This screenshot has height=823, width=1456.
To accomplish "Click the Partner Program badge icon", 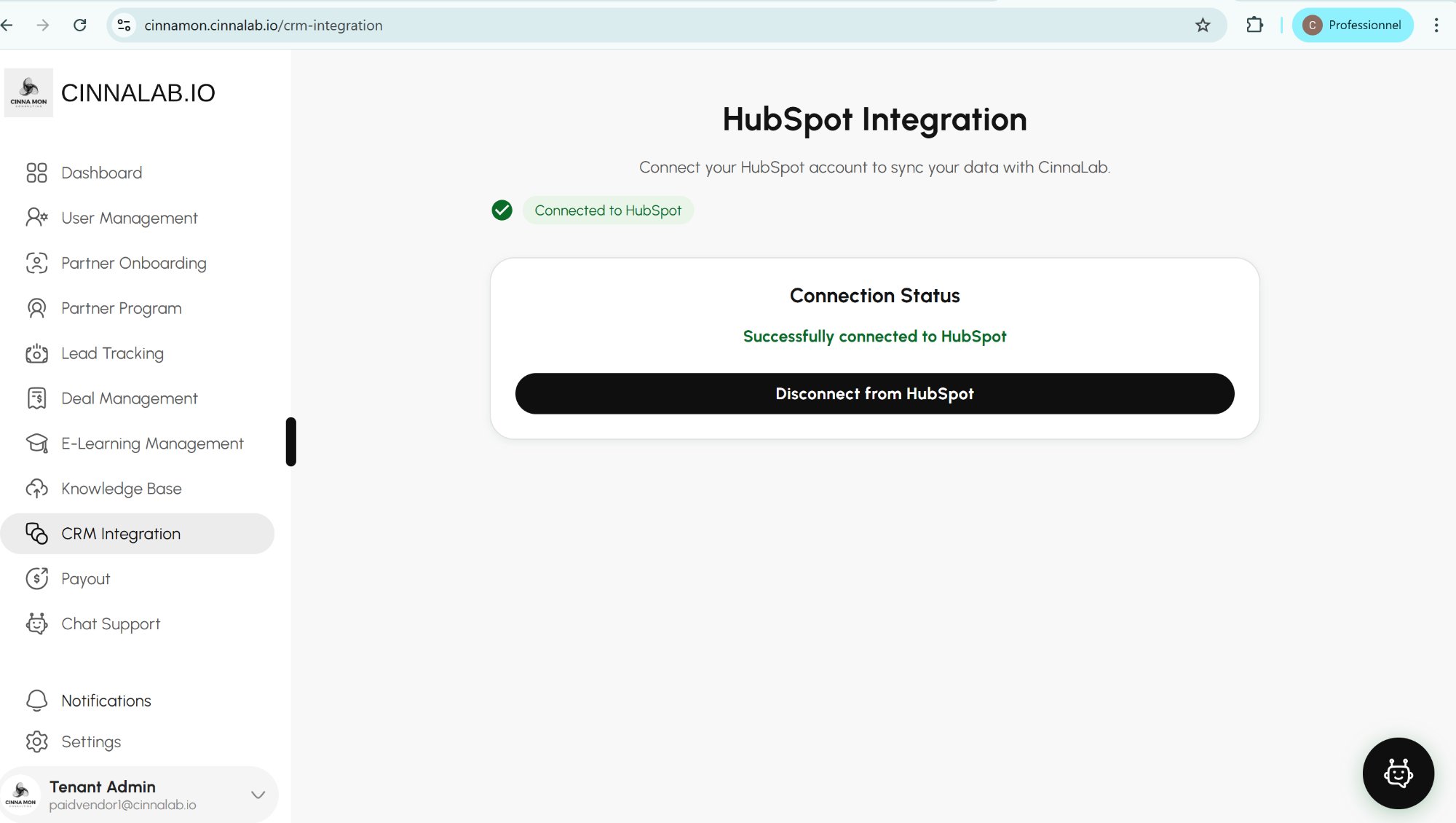I will (x=36, y=308).
